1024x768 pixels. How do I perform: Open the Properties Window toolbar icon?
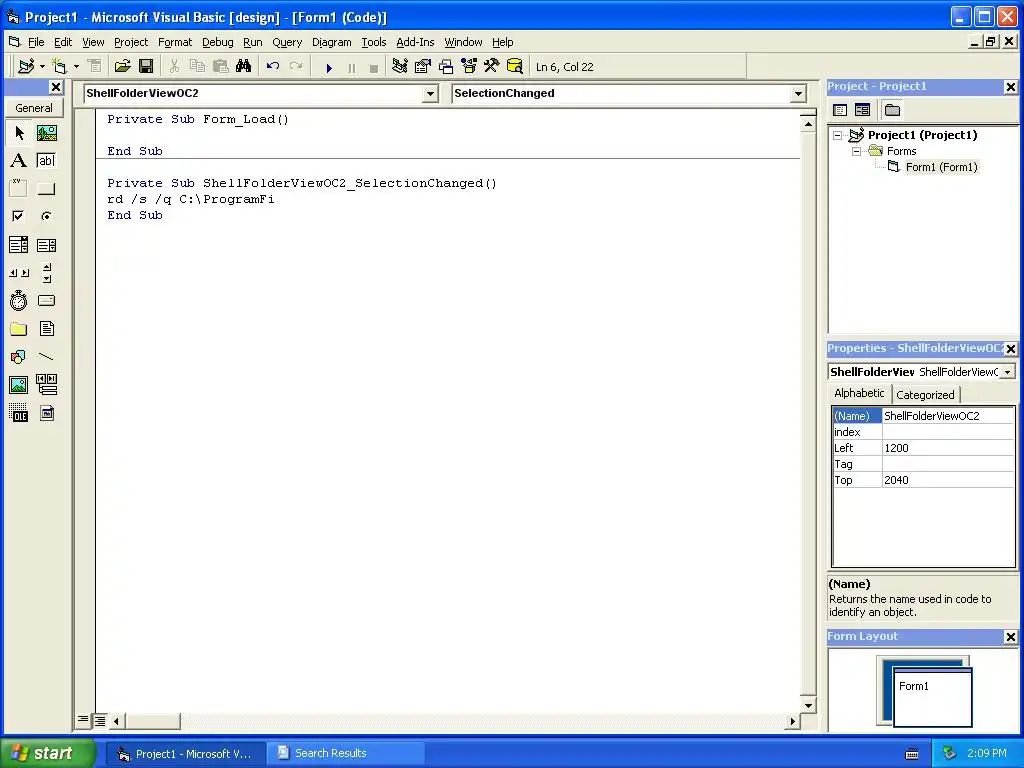point(423,67)
